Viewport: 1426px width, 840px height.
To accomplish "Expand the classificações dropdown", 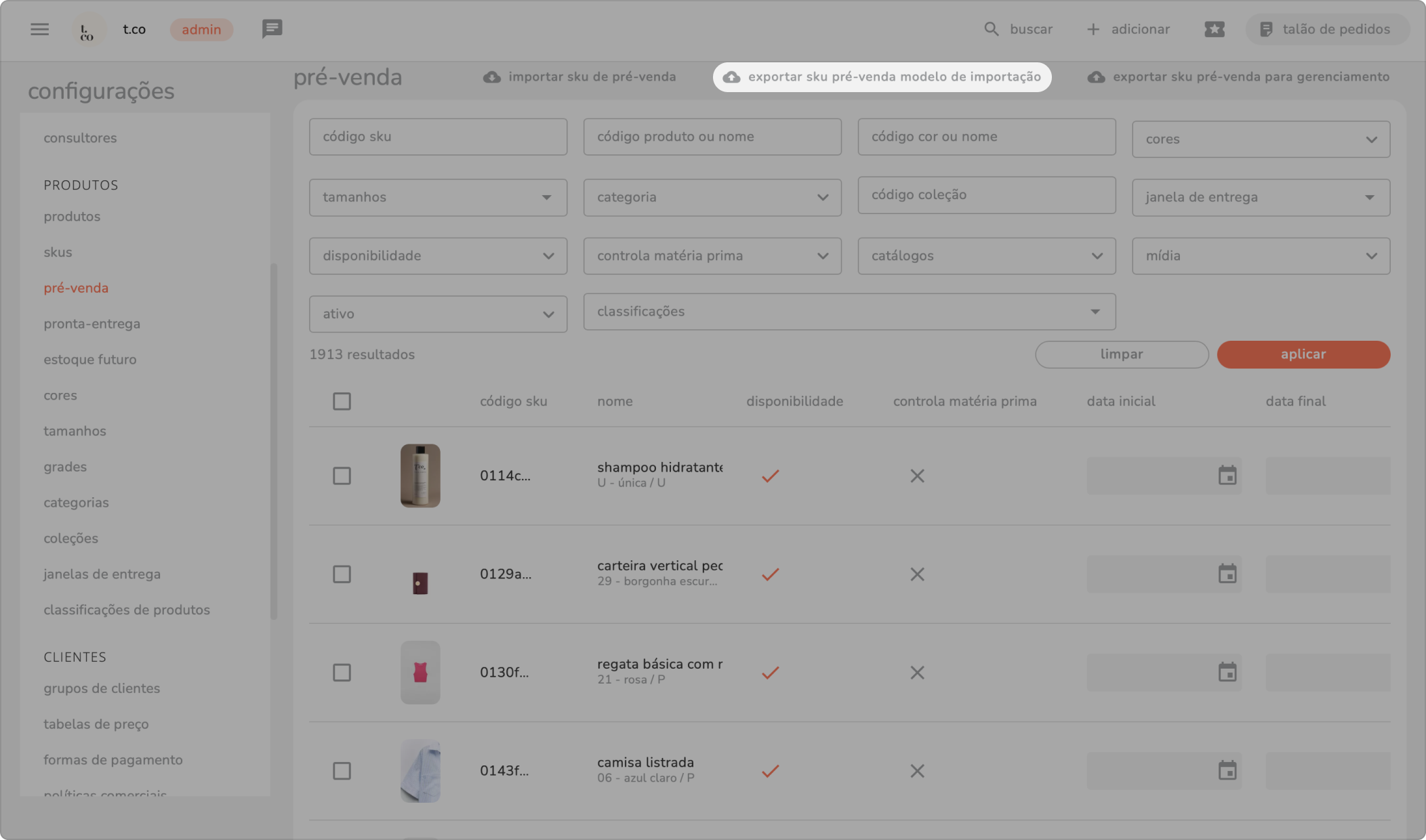I will [x=849, y=312].
